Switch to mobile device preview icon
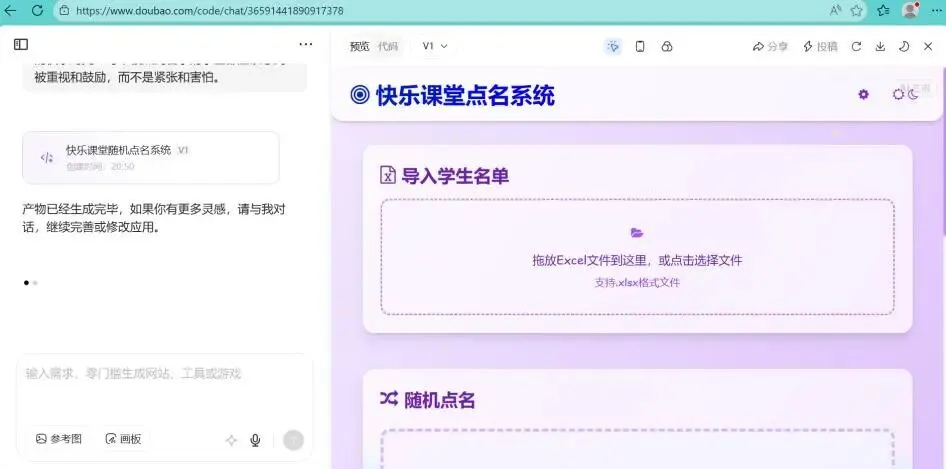Viewport: 946px width, 469px height. pyautogui.click(x=640, y=46)
